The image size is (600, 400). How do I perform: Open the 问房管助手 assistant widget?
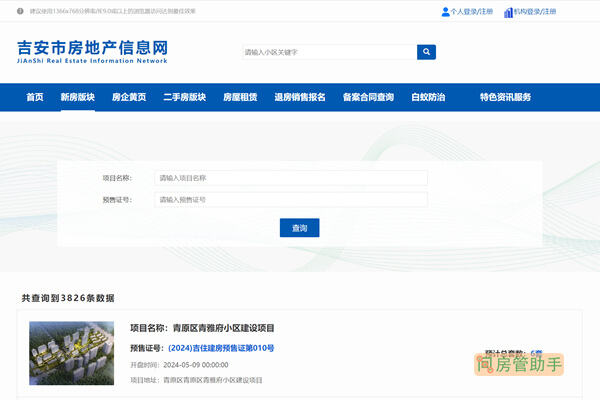[x=519, y=364]
